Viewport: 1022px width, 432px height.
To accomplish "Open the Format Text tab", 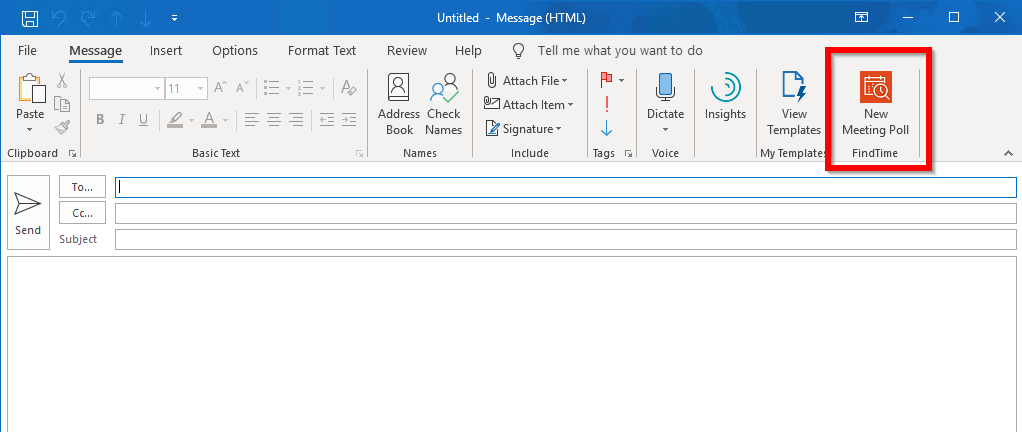I will [x=322, y=51].
